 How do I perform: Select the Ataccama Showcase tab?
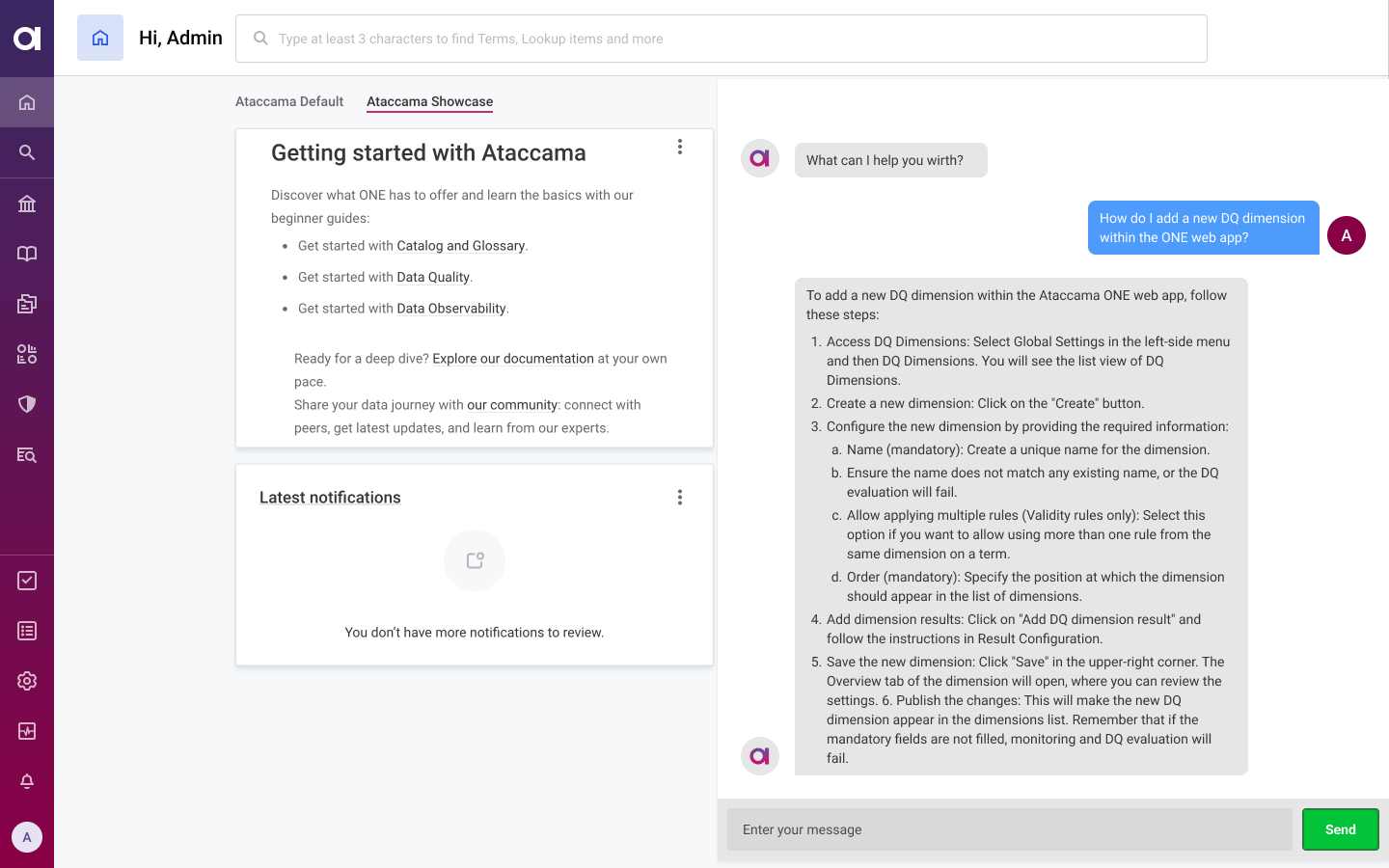coord(429,101)
